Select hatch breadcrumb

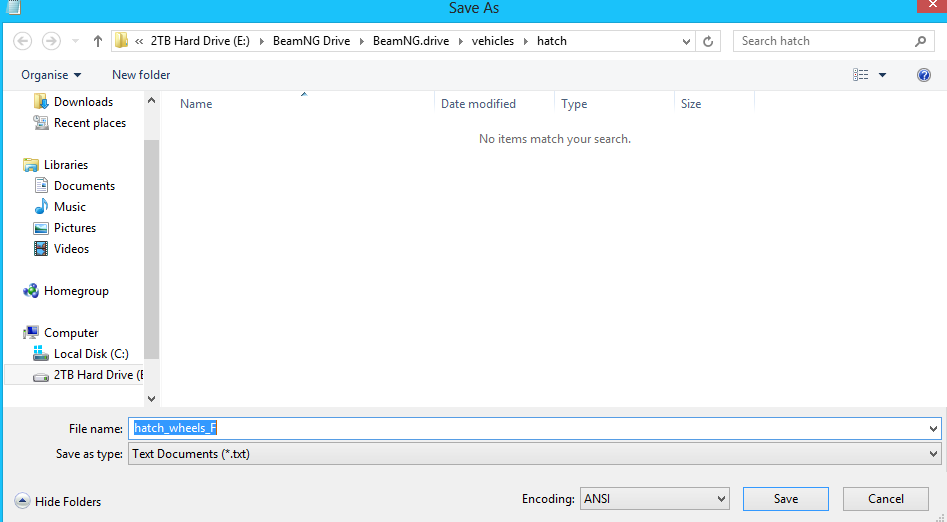(x=552, y=41)
